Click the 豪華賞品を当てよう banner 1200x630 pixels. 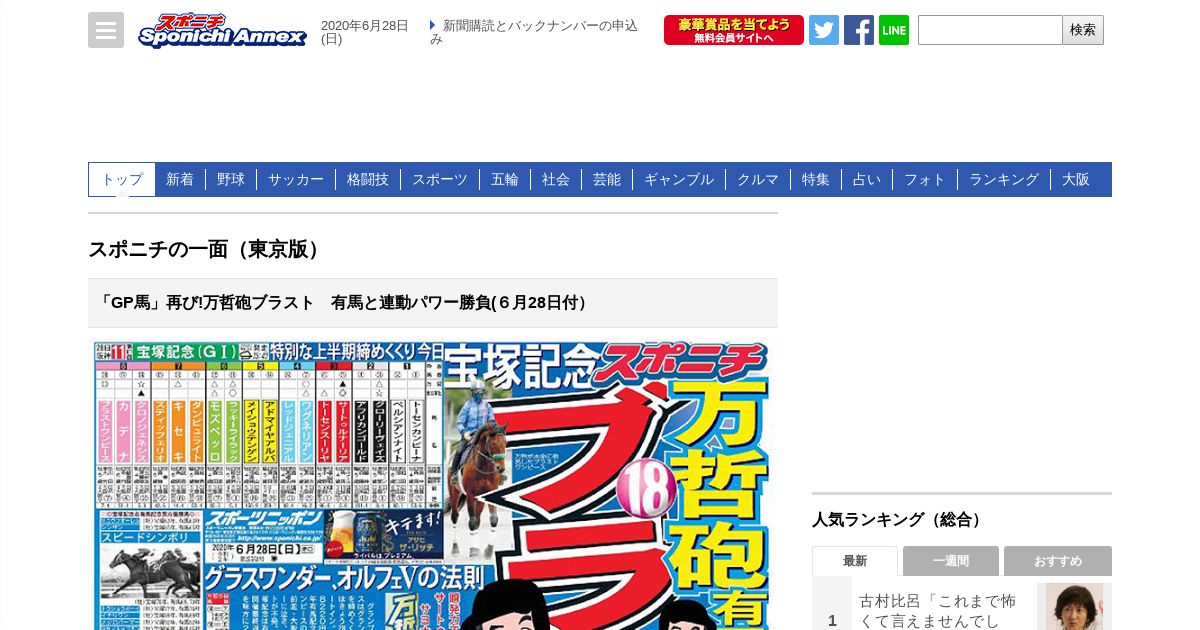[x=734, y=30]
